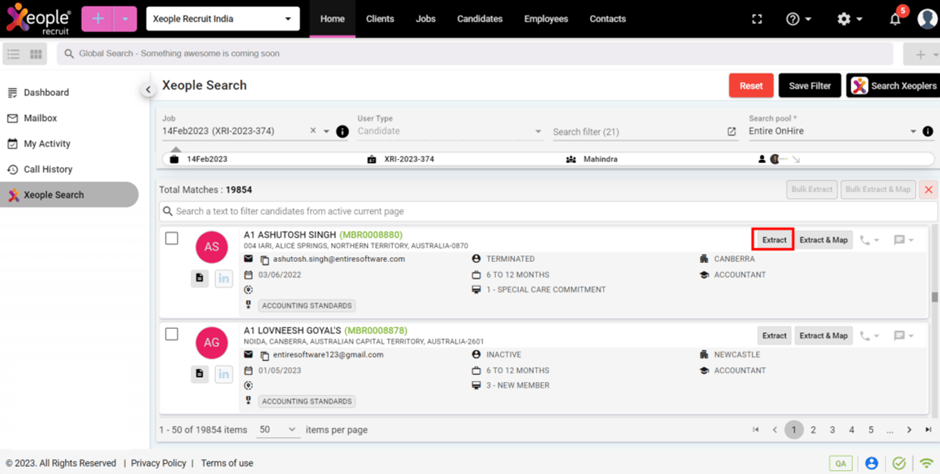Click Extract & Map for Ashutosh Singh

(x=824, y=240)
